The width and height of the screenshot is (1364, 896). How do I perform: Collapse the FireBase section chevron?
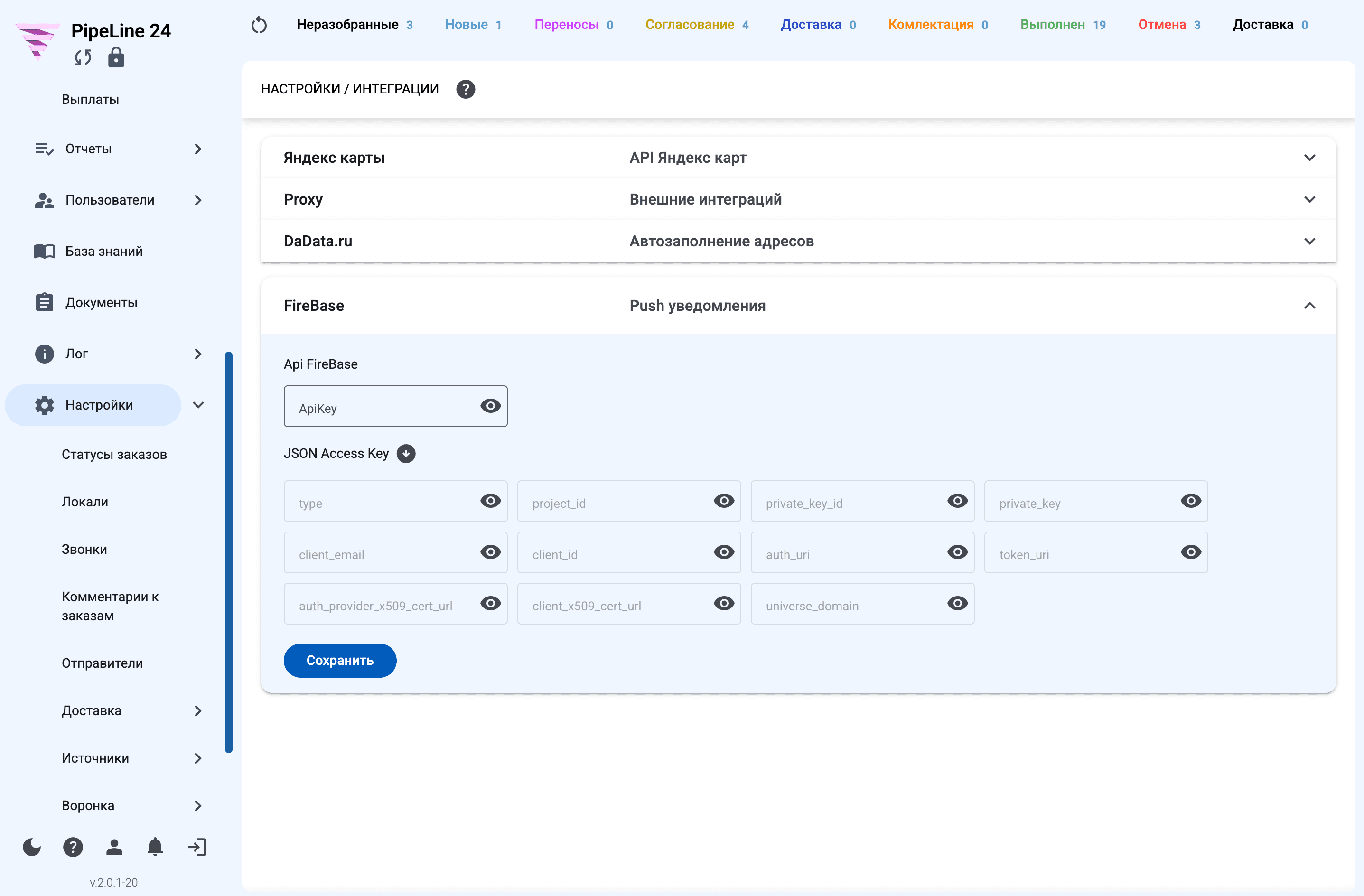1309,306
